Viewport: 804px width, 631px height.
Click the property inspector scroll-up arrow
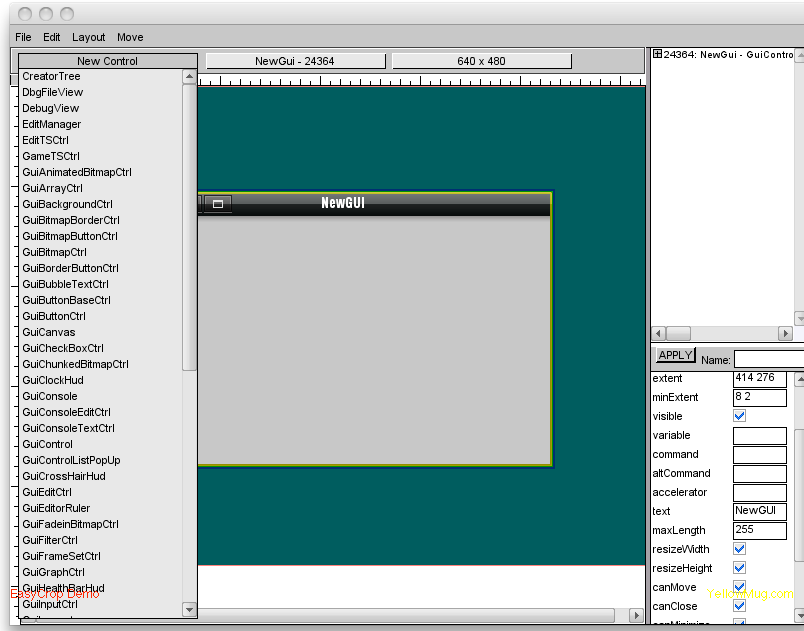coord(798,379)
